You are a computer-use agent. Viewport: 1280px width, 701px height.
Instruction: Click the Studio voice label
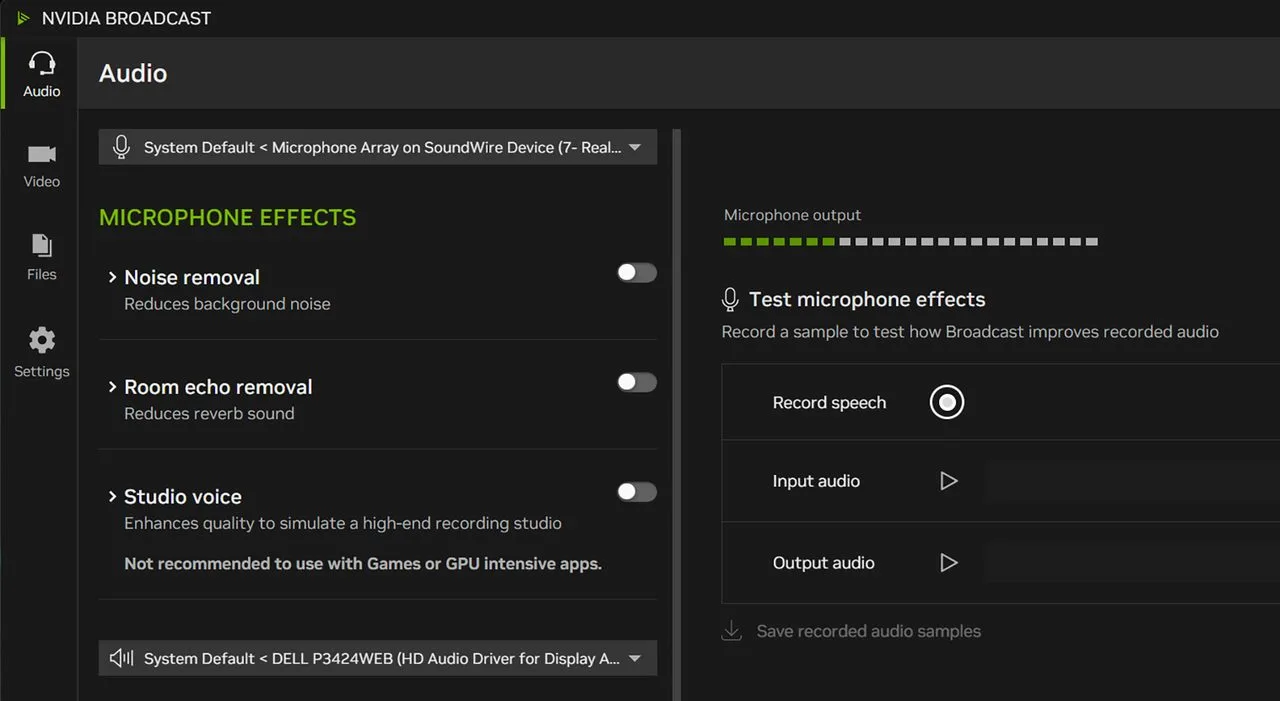pyautogui.click(x=183, y=497)
